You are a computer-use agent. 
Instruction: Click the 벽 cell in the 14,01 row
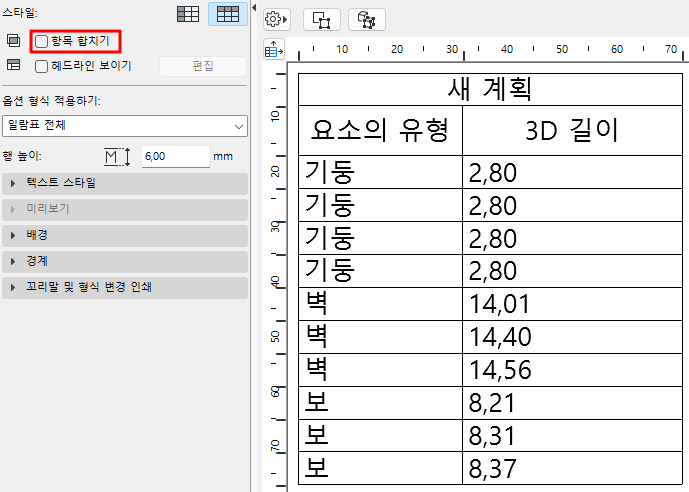click(381, 304)
